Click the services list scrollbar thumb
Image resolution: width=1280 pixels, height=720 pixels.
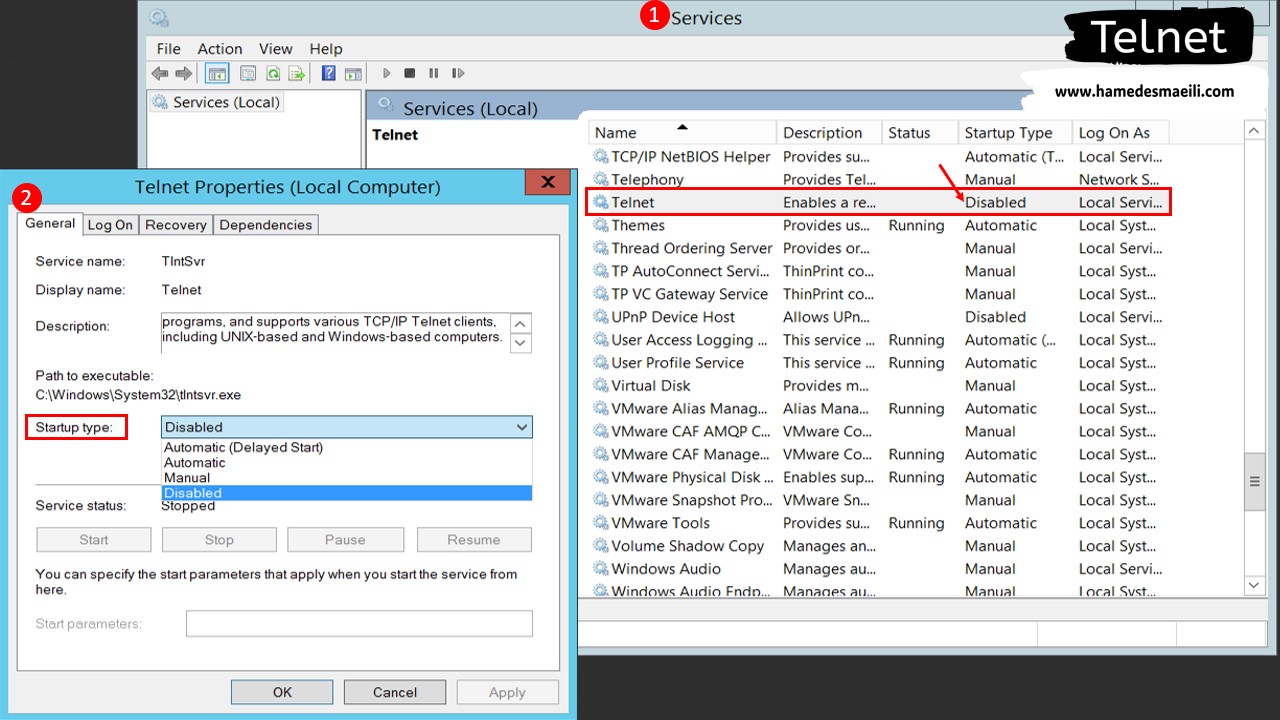(x=1255, y=482)
